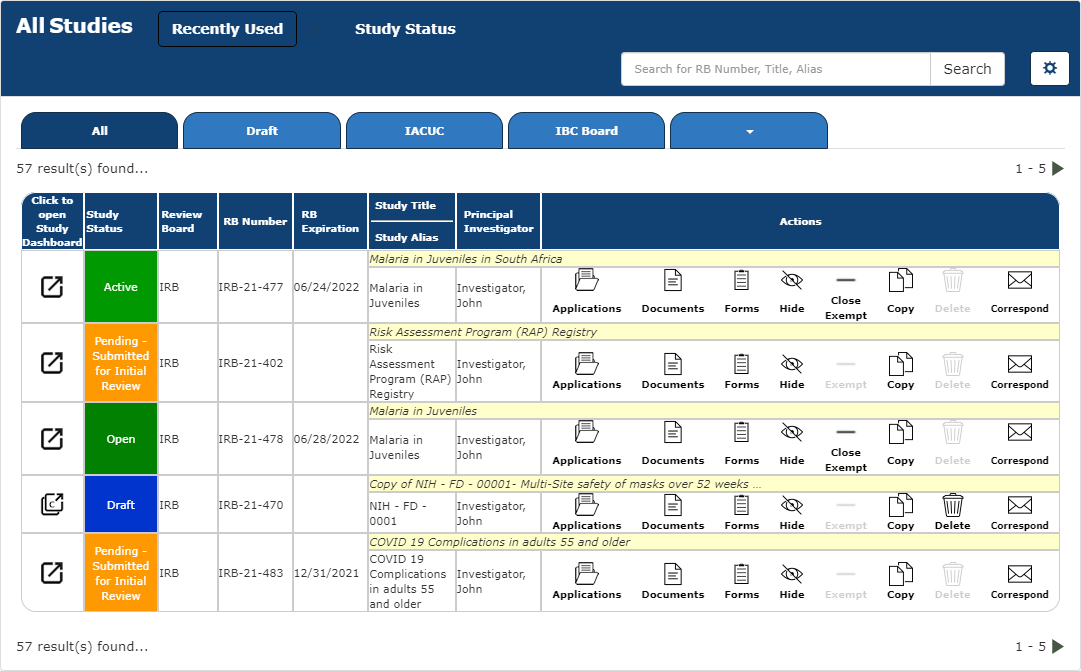Open Applications for IRB-21-483
The image size is (1081, 671).
[587, 581]
